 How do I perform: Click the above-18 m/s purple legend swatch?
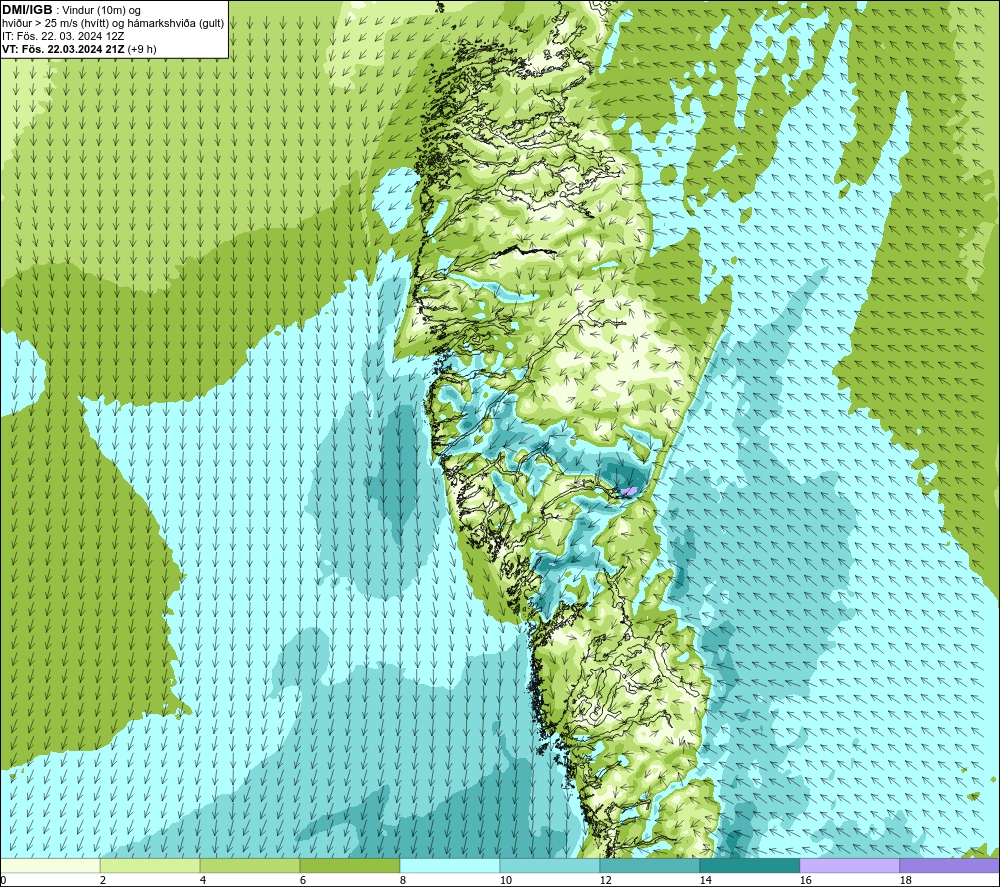coord(949,865)
